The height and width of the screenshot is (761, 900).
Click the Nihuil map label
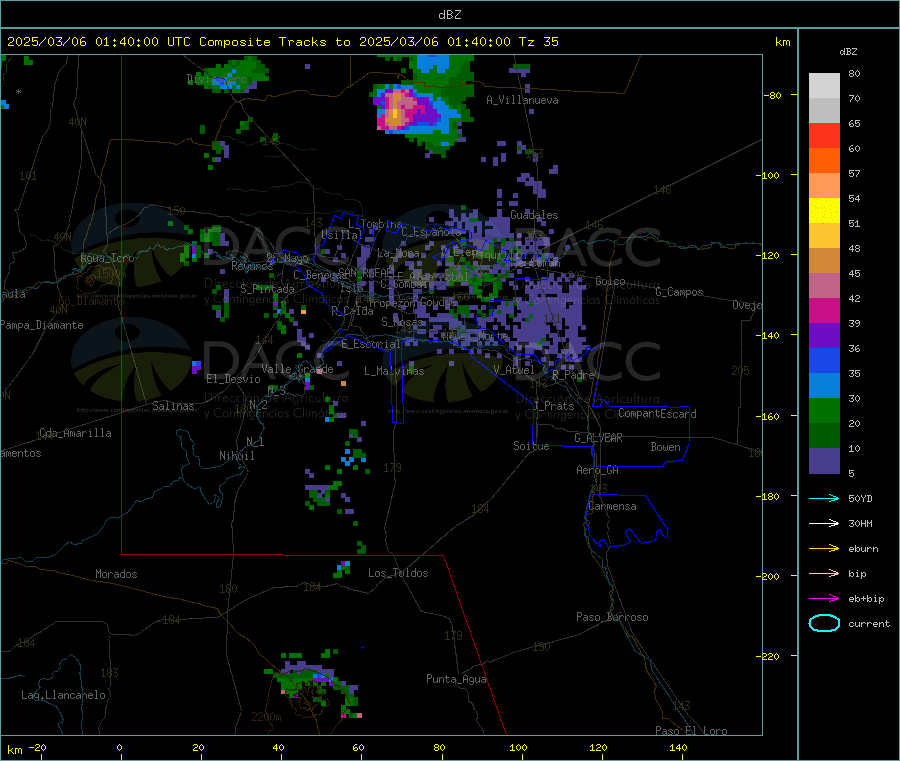point(236,456)
